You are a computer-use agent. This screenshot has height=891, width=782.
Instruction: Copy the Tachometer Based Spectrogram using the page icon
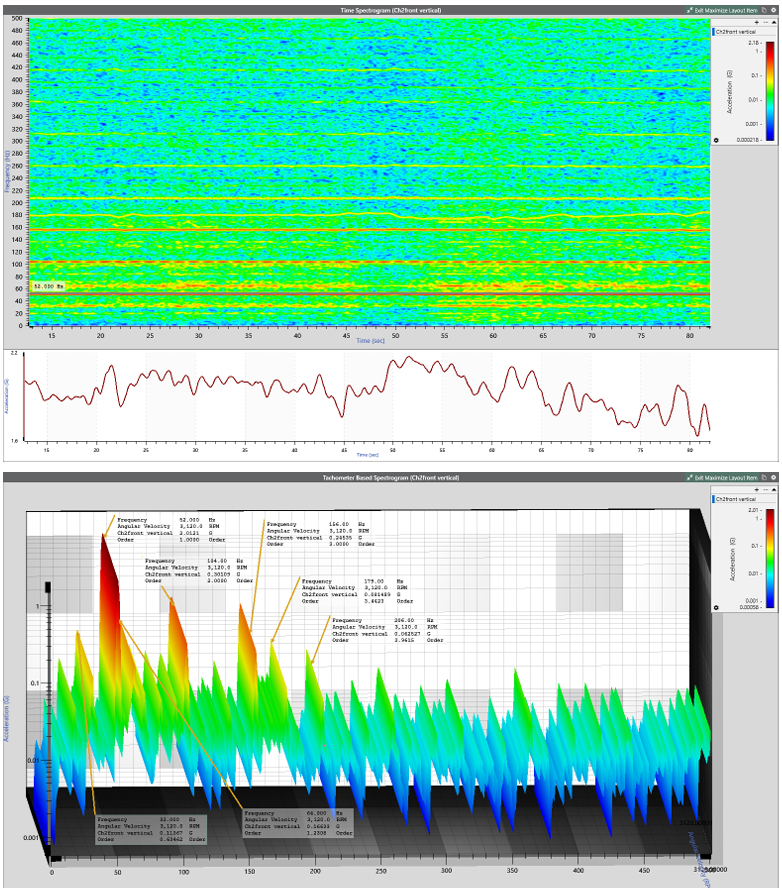pos(764,478)
